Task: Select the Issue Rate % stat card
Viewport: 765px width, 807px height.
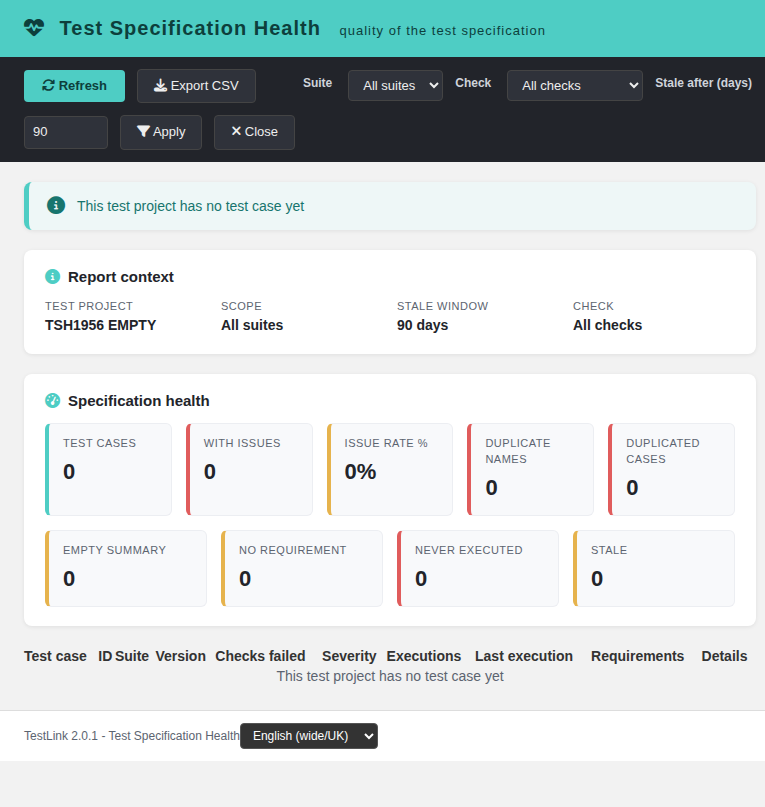Action: pyautogui.click(x=390, y=469)
